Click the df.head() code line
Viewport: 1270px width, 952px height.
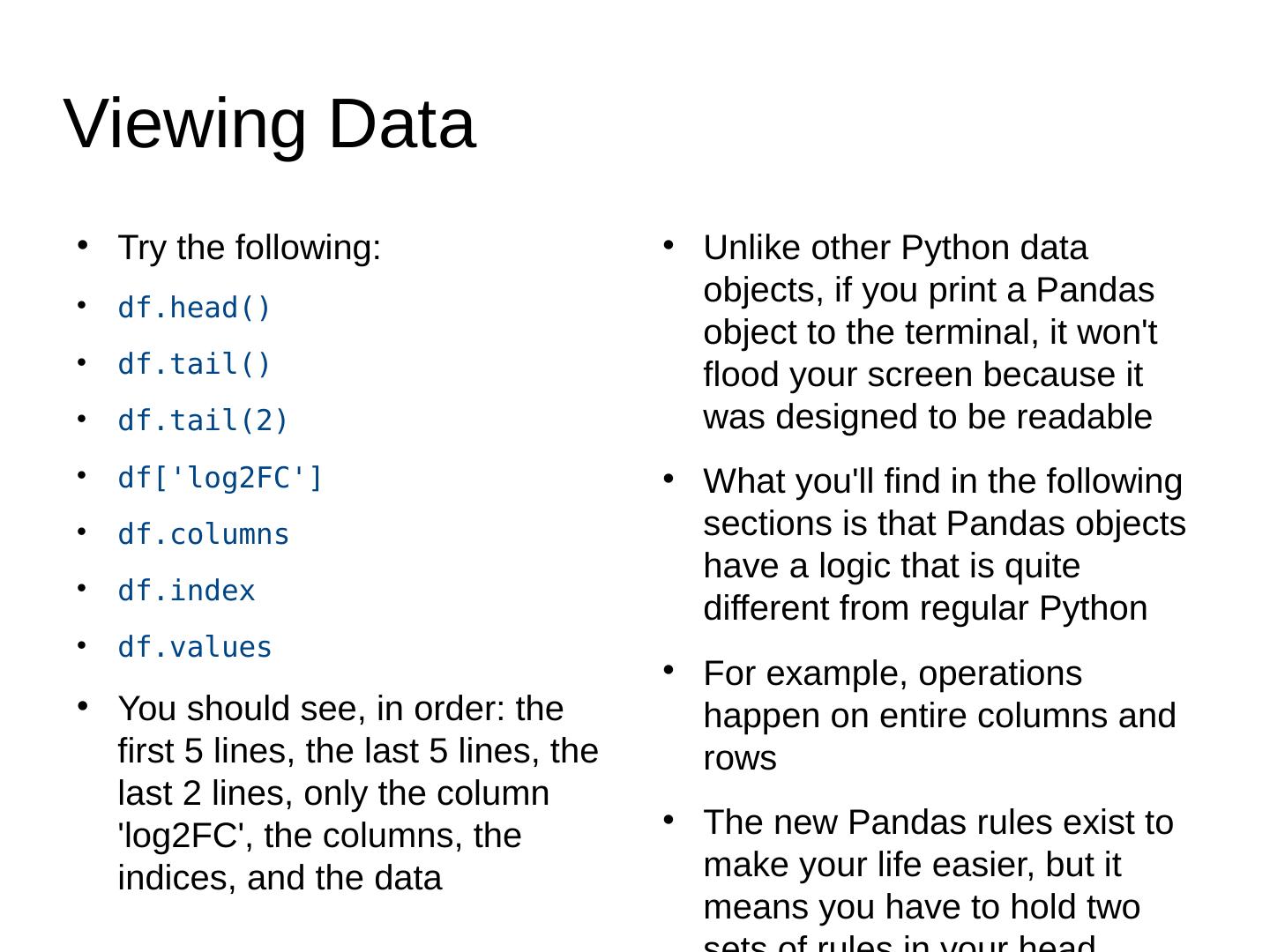coord(194,308)
